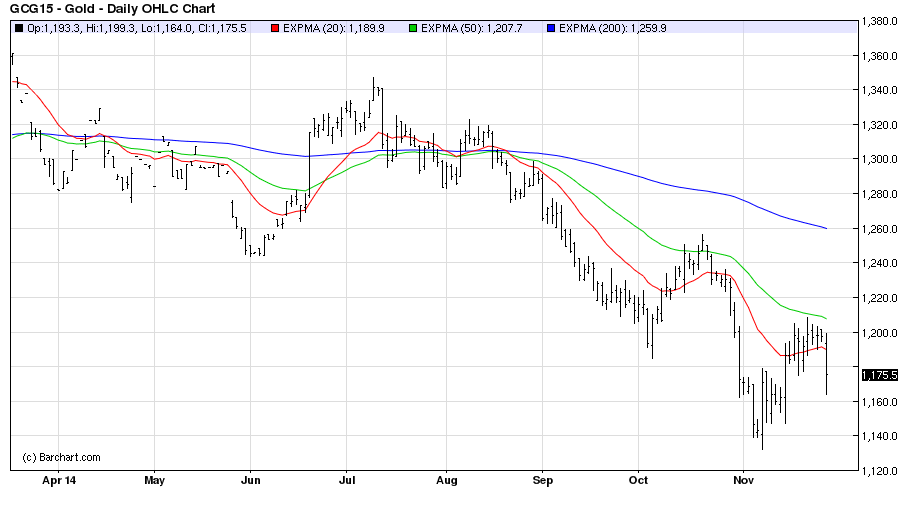This screenshot has width=900, height=511.
Task: Click the Oct date axis label
Action: coord(638,480)
